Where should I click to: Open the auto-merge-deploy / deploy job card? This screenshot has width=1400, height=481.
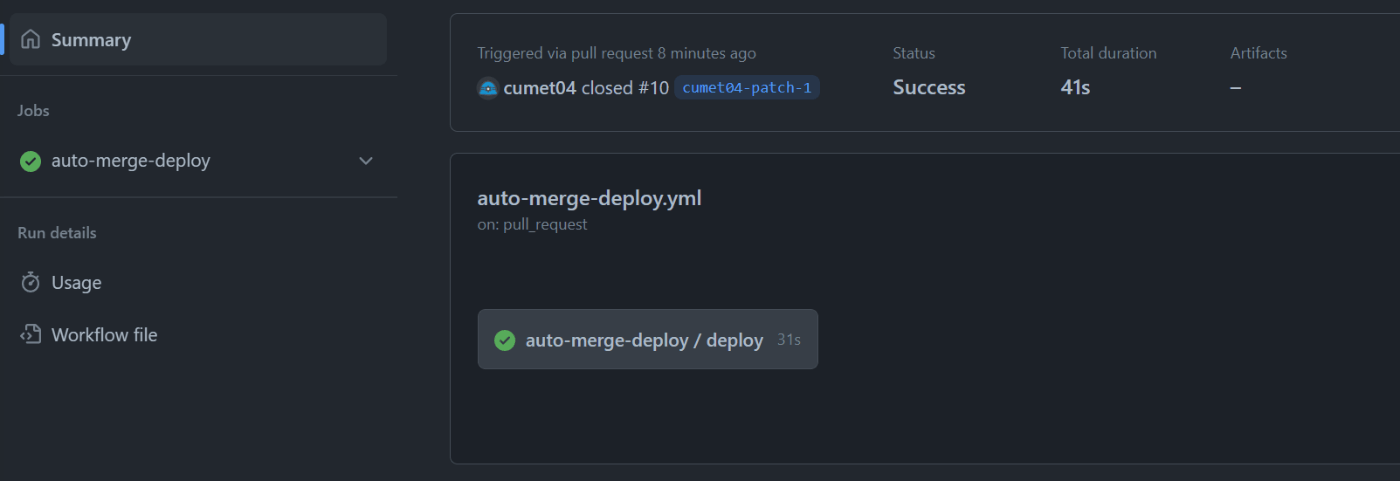point(645,340)
